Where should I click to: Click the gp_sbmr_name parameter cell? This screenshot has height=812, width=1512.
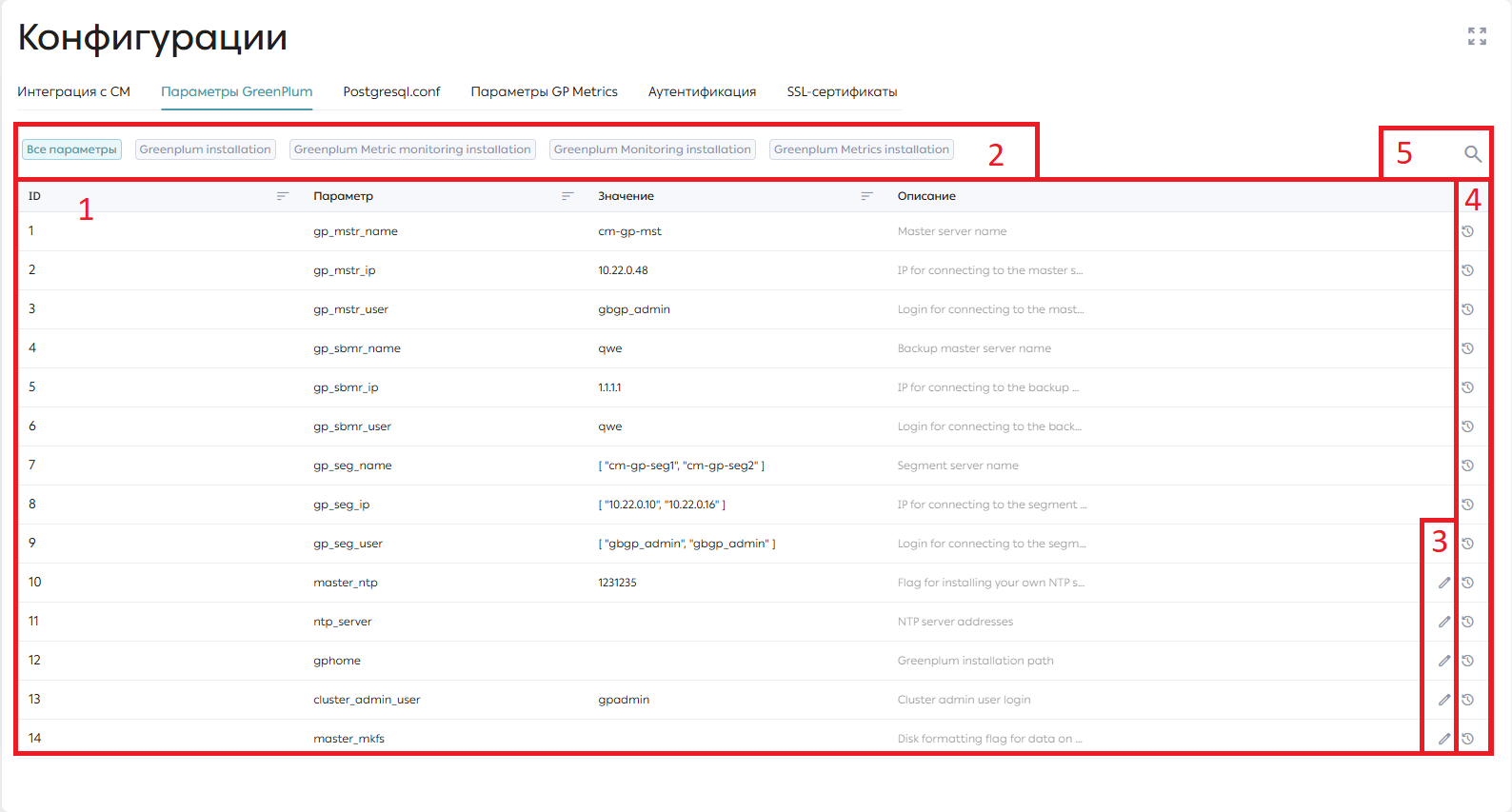click(x=357, y=348)
